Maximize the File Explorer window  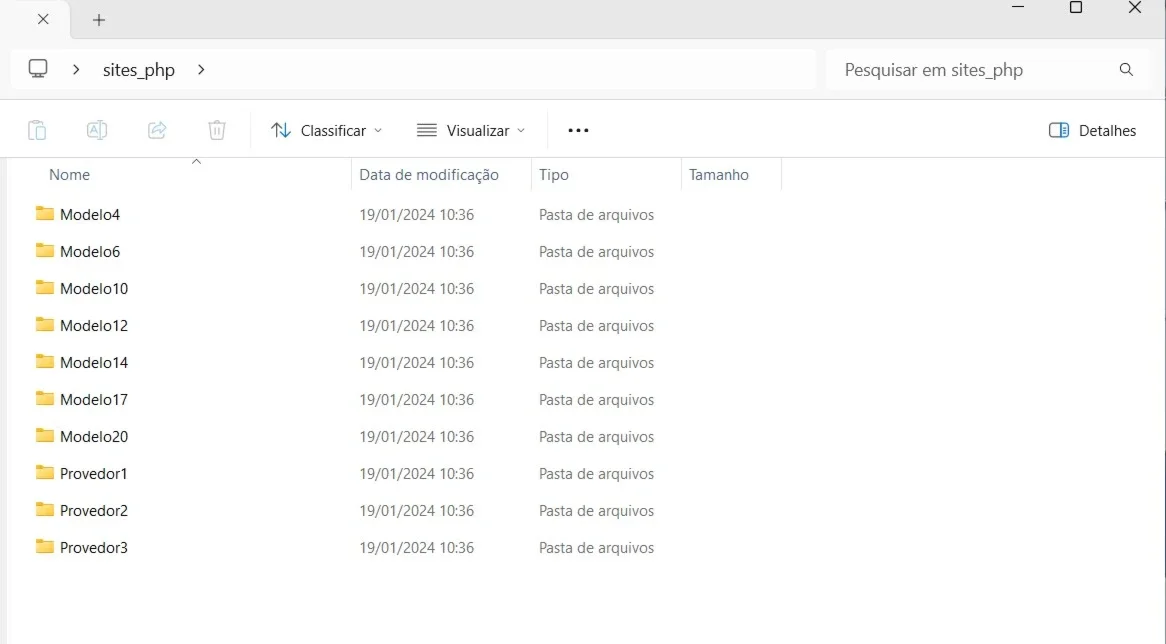pos(1076,7)
